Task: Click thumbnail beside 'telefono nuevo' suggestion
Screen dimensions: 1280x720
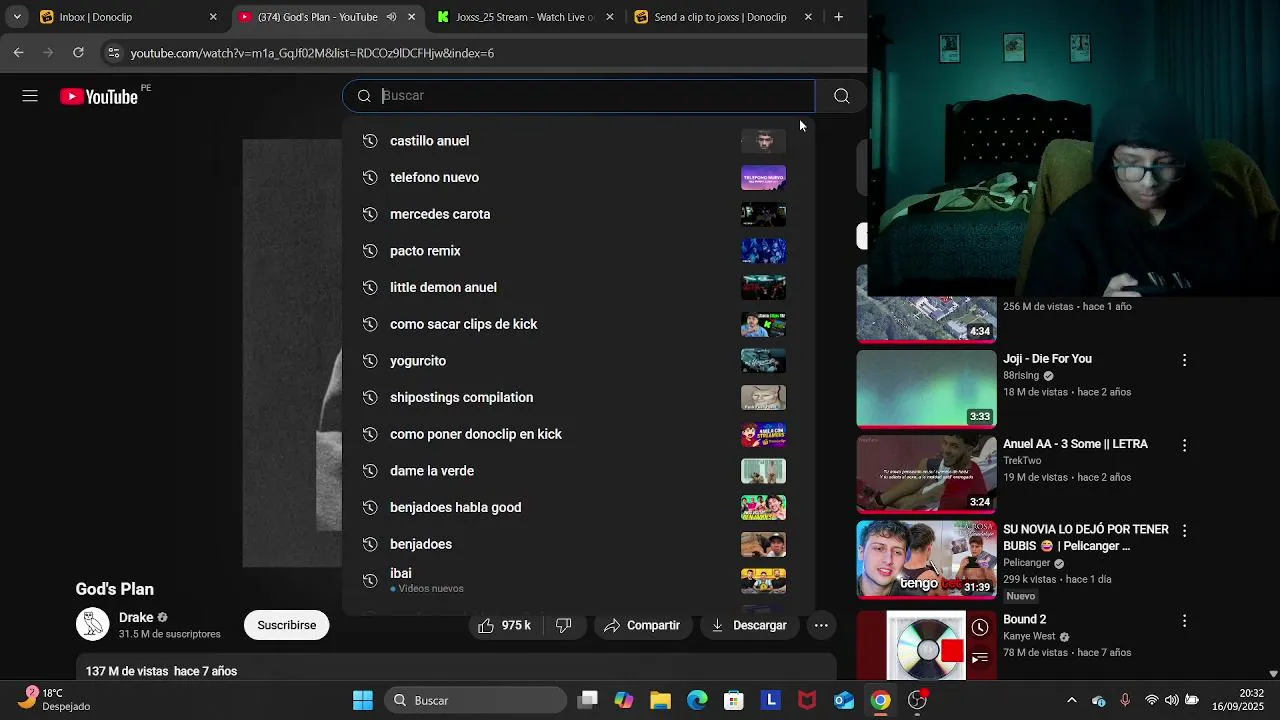Action: tap(763, 177)
